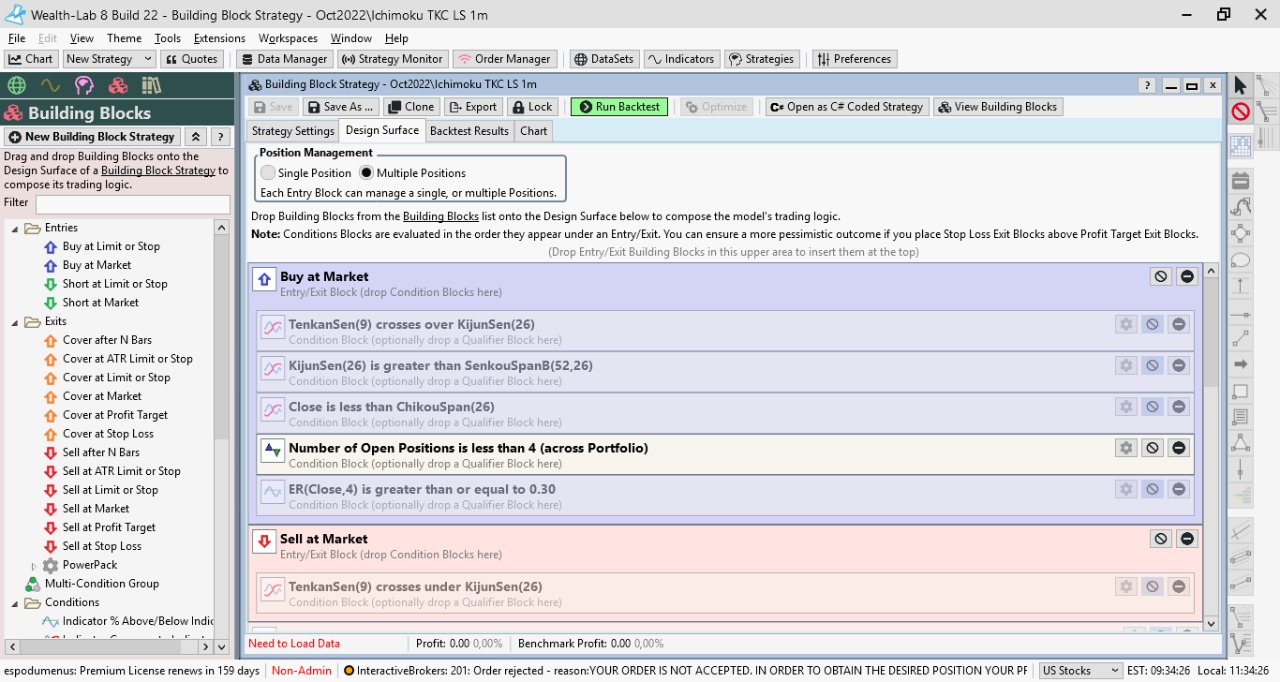
Task: Click the Filter input field
Action: coord(132,203)
